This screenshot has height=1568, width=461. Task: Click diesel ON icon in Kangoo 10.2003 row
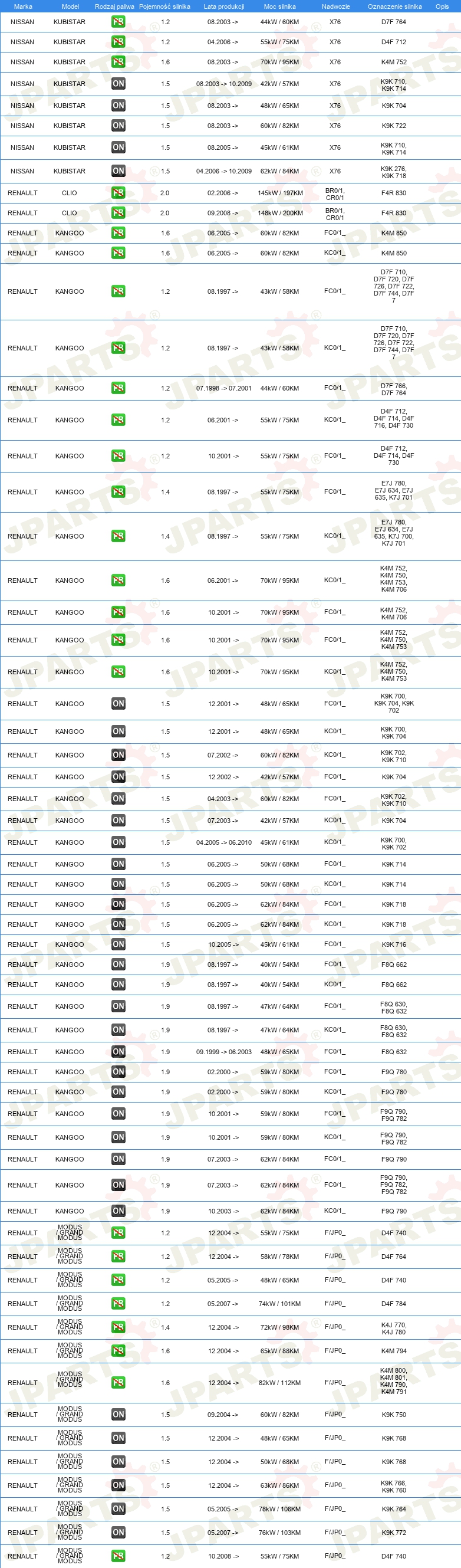[118, 1211]
